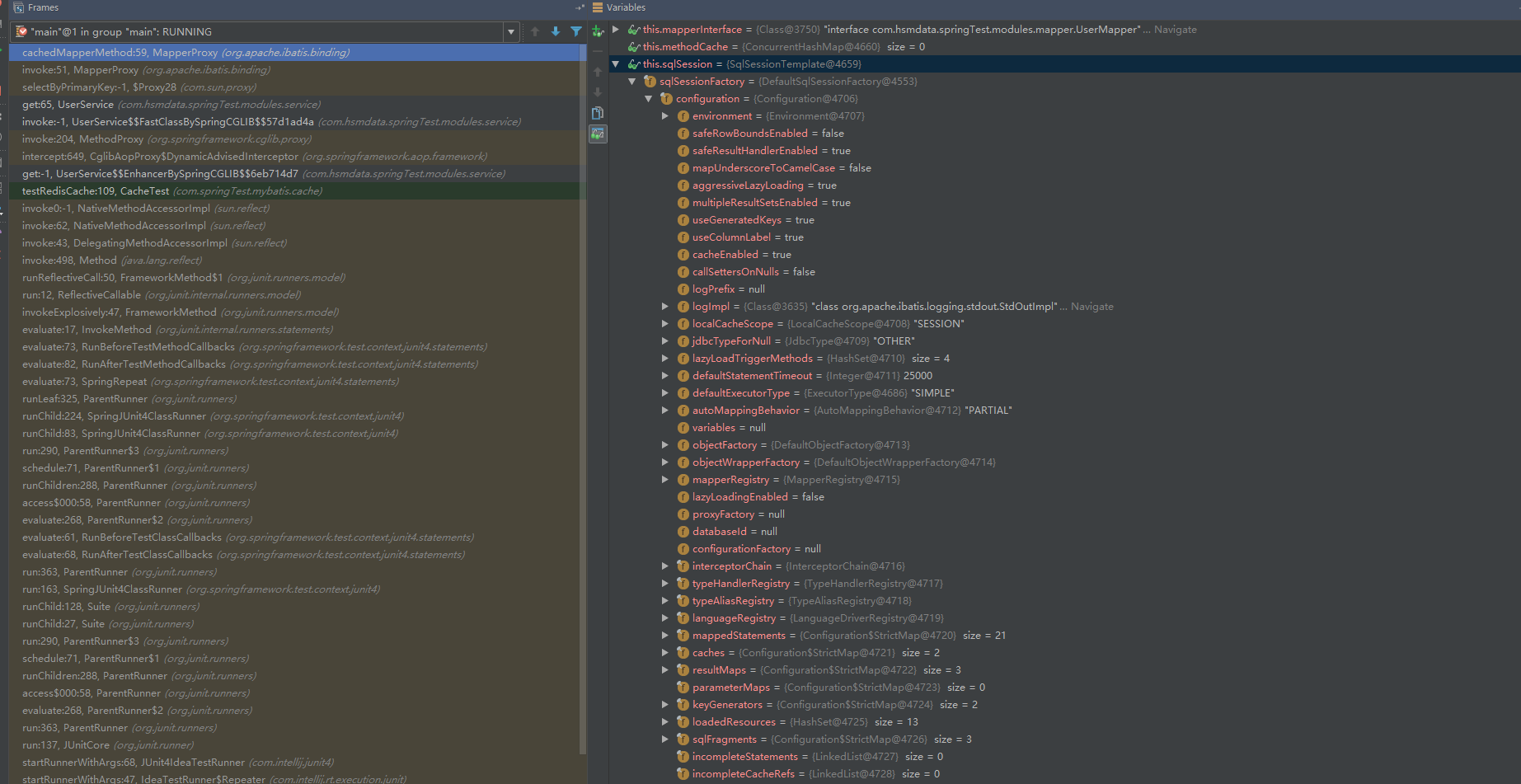Expand environment field node
The height and width of the screenshot is (784, 1521).
click(665, 116)
